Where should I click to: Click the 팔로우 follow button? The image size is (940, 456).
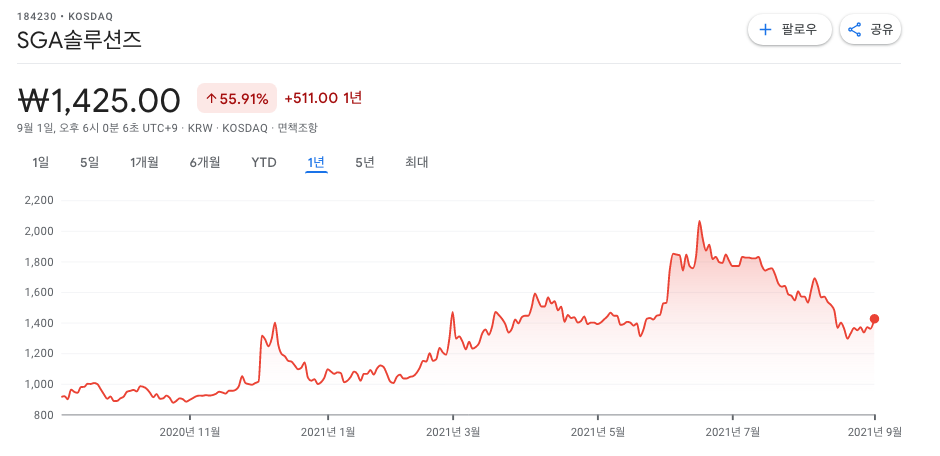pos(790,29)
